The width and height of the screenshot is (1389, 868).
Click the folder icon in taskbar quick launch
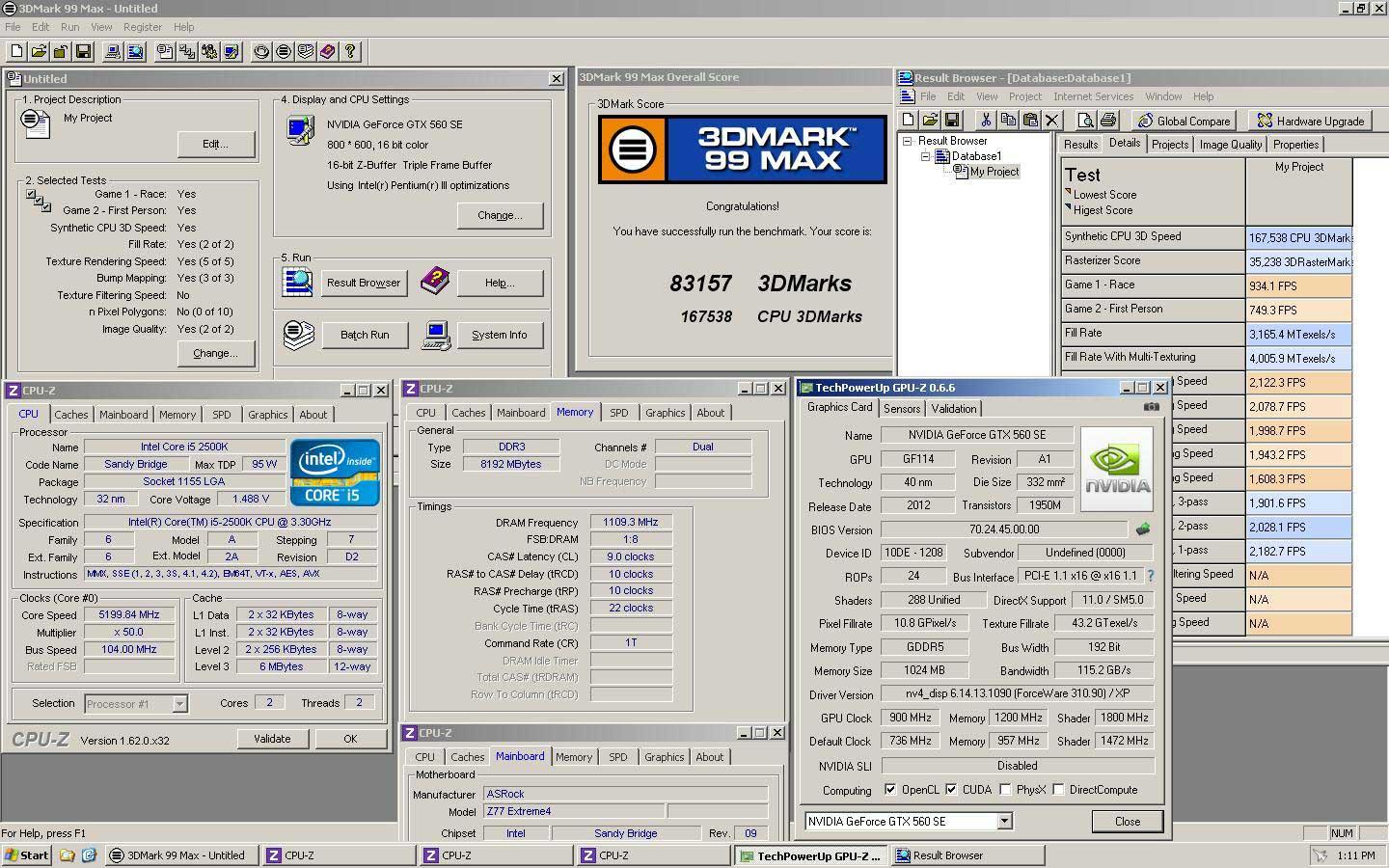pyautogui.click(x=67, y=855)
